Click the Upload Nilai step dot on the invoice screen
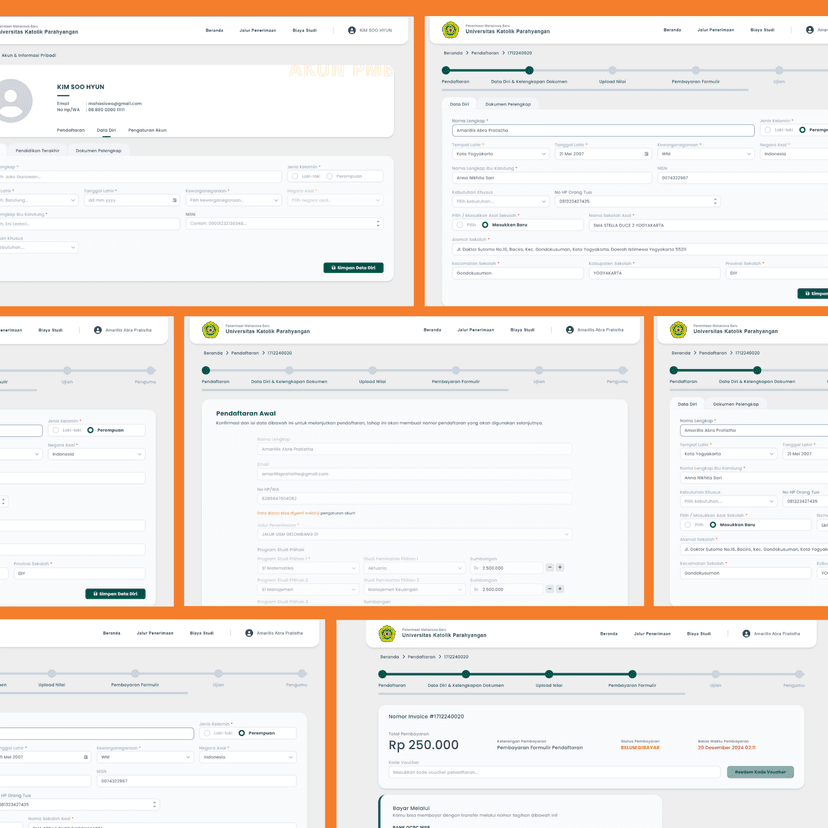The image size is (828, 828). [x=549, y=674]
